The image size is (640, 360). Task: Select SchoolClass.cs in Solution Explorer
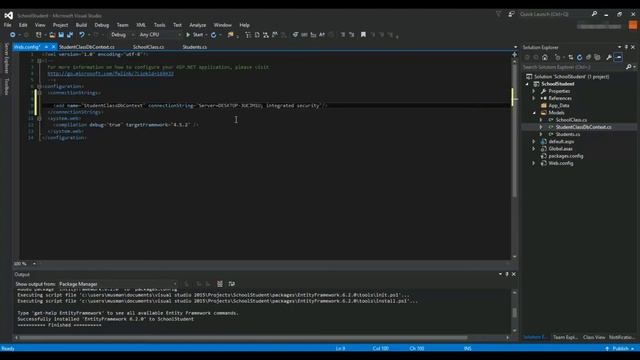pos(571,120)
